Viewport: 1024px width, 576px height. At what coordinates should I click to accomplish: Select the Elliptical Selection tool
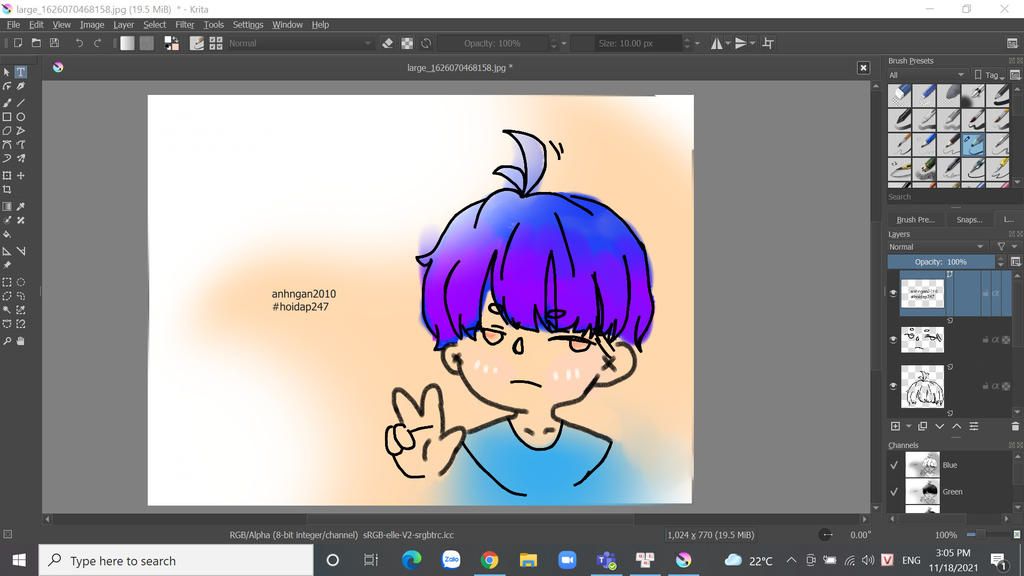21,282
